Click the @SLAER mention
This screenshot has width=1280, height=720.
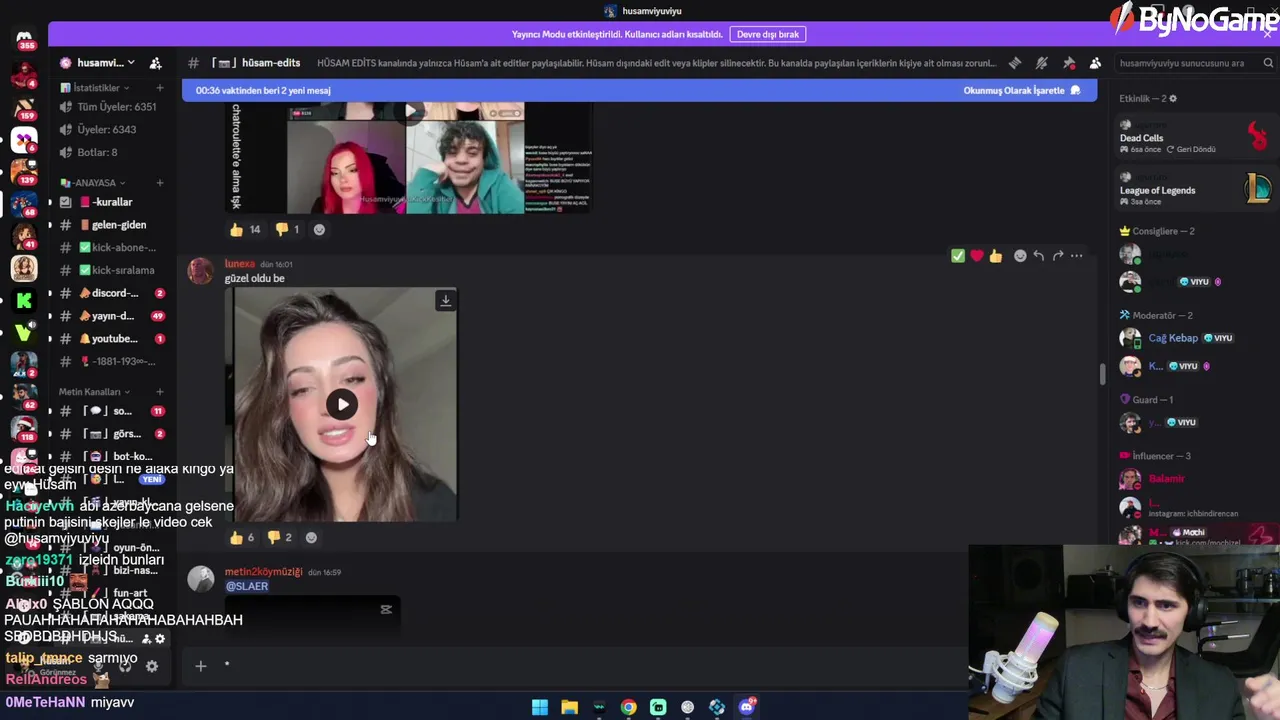247,586
